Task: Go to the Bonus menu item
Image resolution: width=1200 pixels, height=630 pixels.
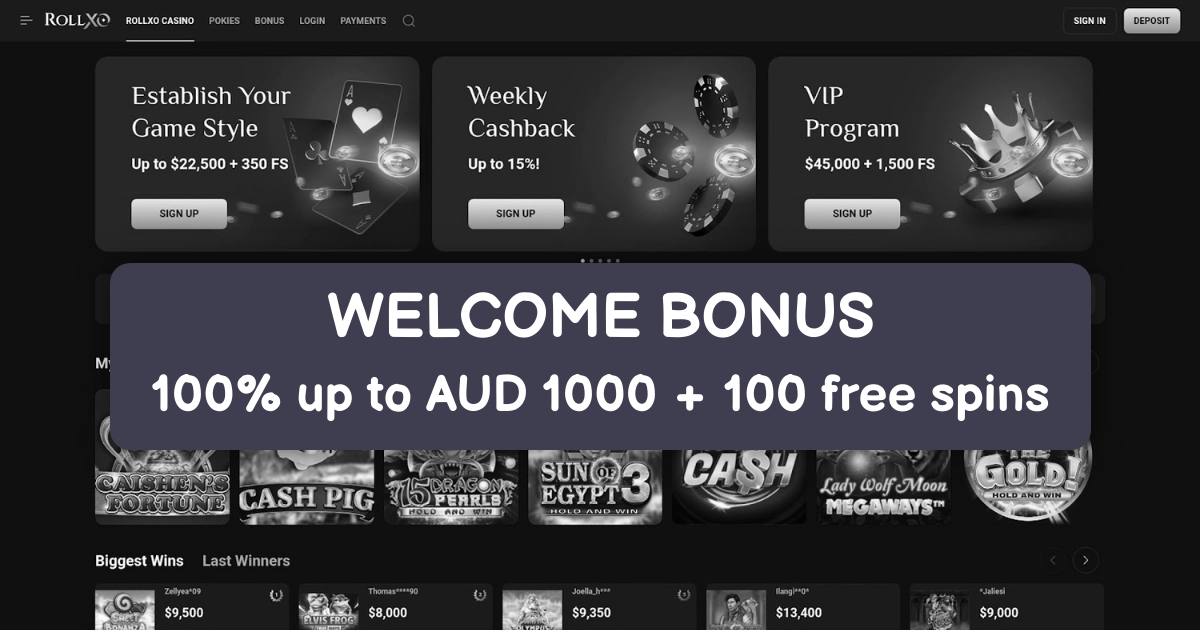Action: [269, 20]
